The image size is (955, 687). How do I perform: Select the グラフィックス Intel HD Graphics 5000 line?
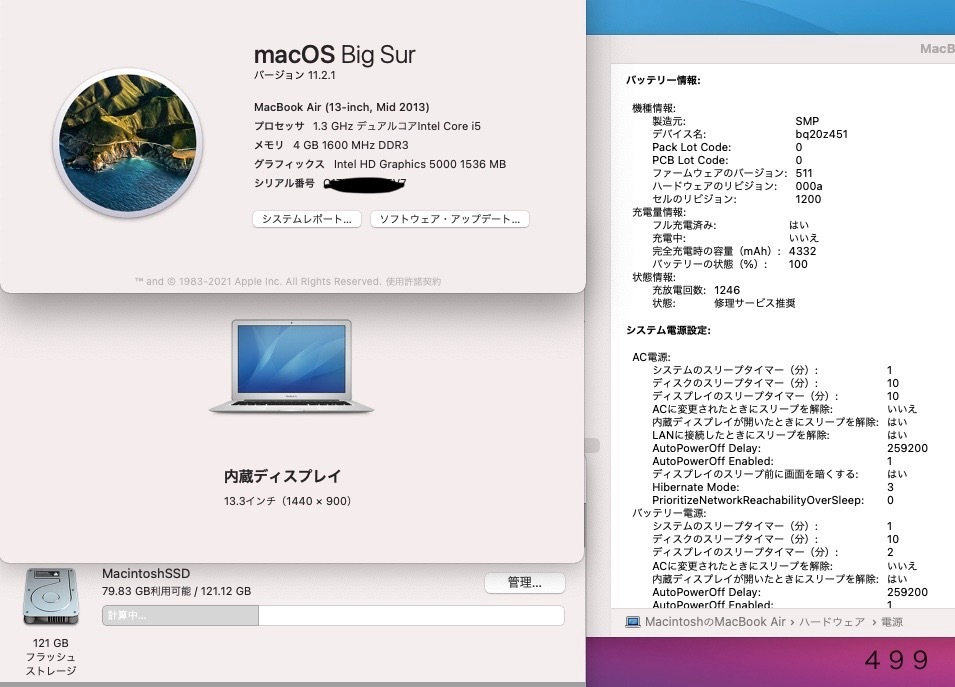[380, 164]
